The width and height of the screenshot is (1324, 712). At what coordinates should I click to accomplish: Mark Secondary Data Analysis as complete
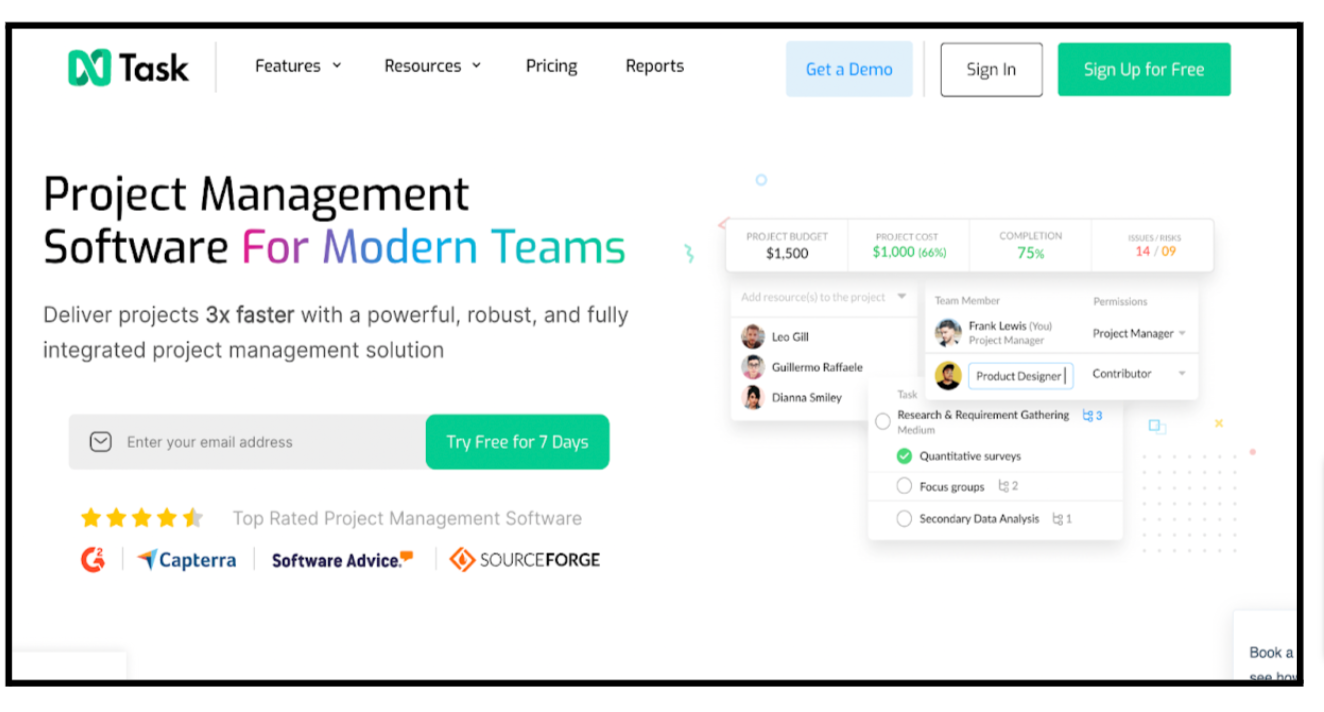[904, 519]
